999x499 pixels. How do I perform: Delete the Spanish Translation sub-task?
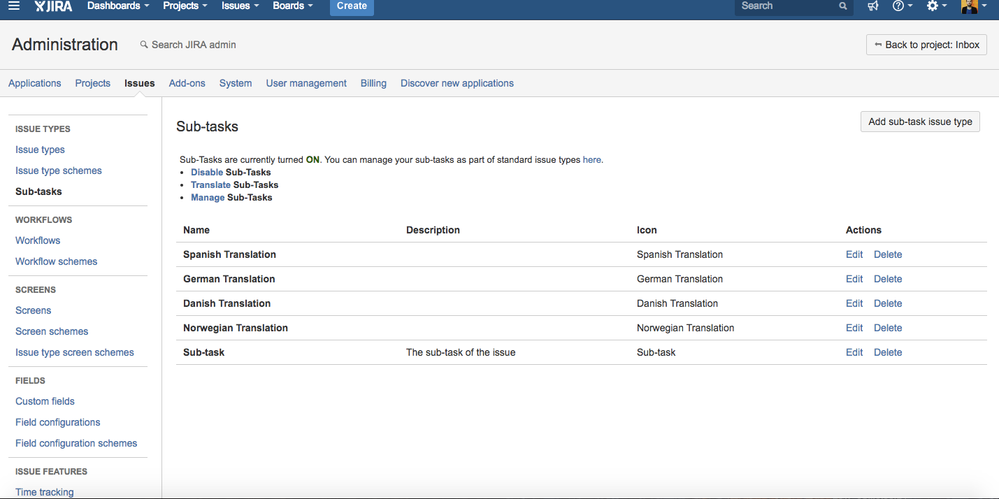[888, 254]
